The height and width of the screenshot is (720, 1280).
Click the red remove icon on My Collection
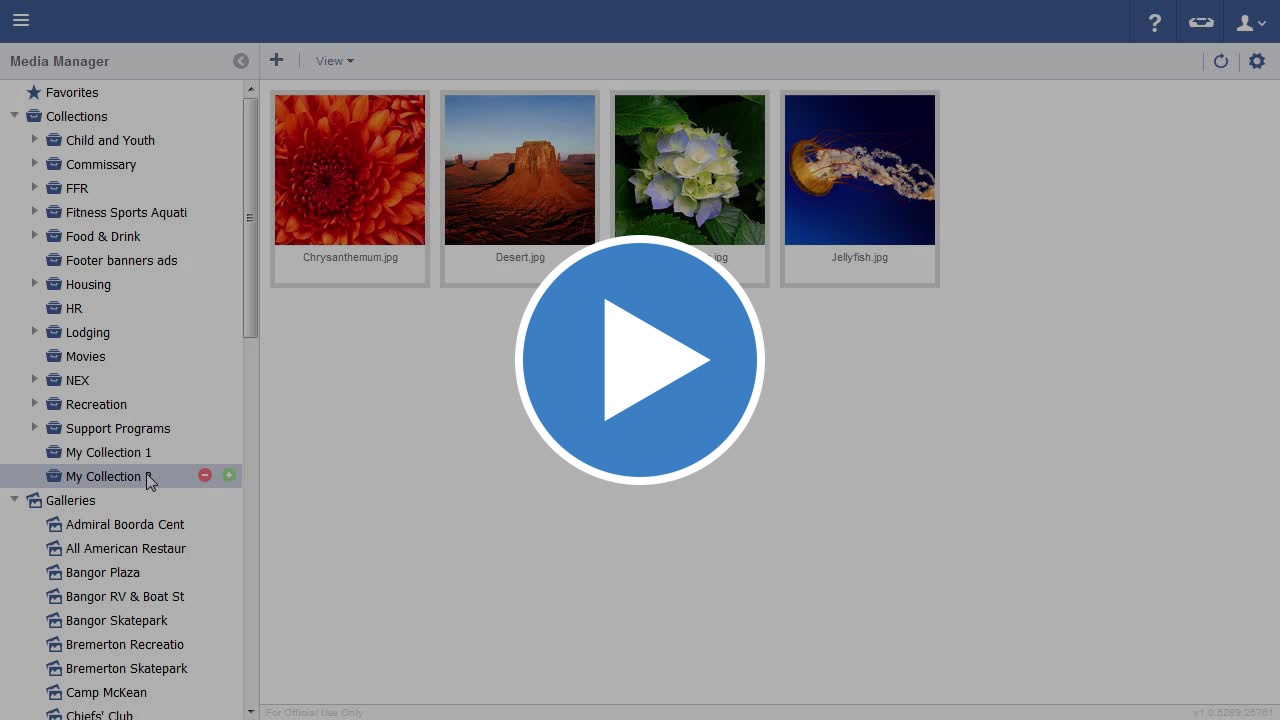[205, 476]
